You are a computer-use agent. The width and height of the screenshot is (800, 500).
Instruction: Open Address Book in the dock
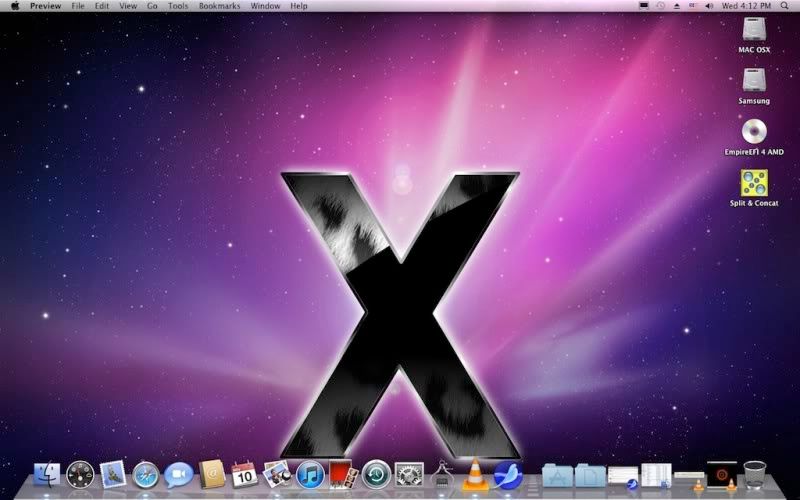click(x=212, y=474)
